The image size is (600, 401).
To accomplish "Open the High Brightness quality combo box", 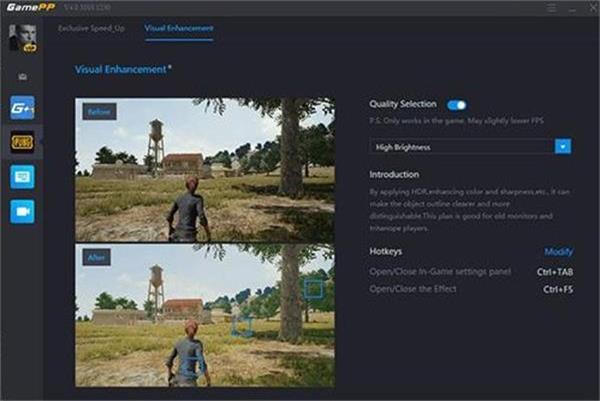I will coord(470,147).
